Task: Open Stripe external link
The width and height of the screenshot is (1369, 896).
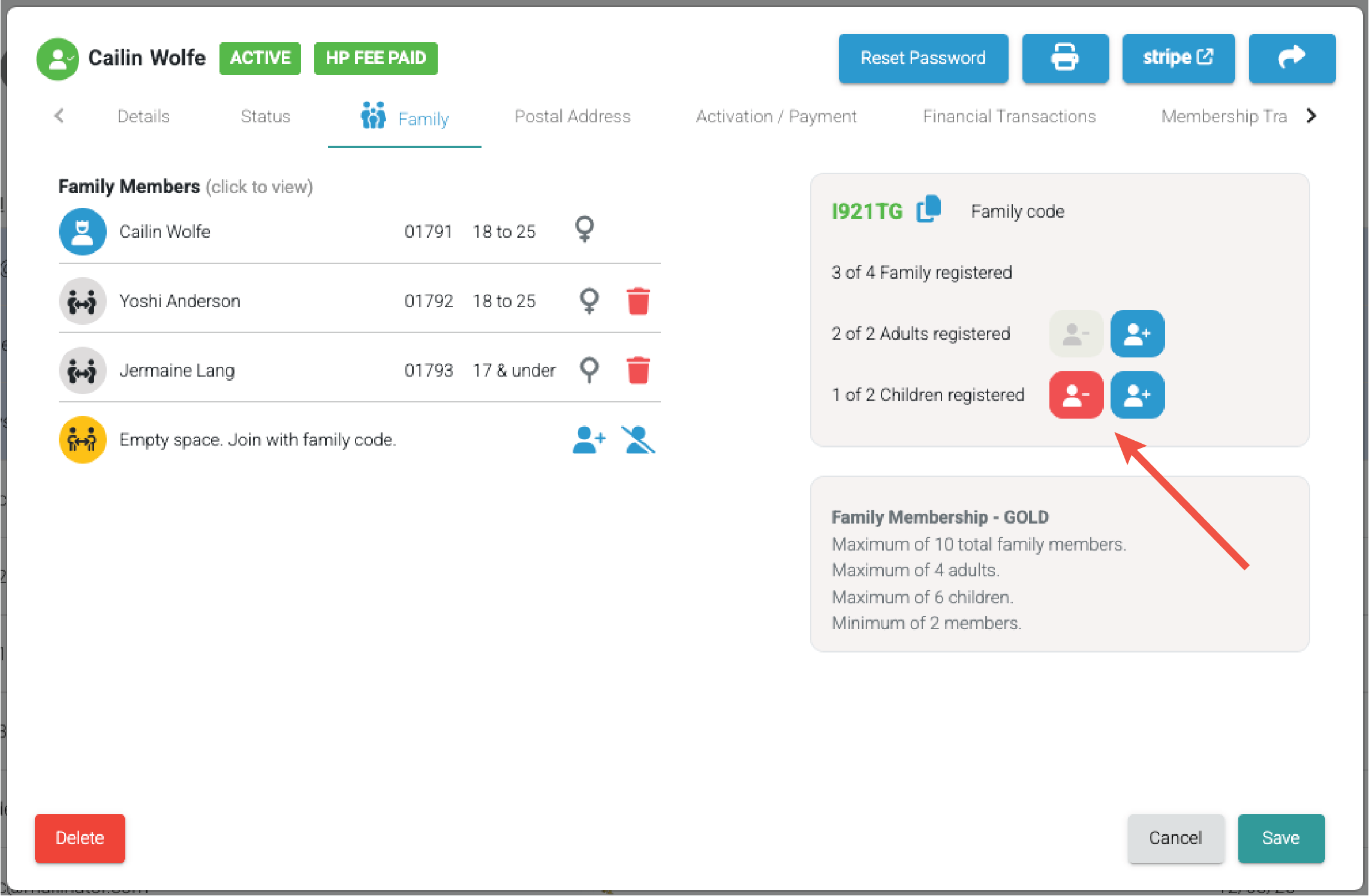Action: click(x=1178, y=58)
